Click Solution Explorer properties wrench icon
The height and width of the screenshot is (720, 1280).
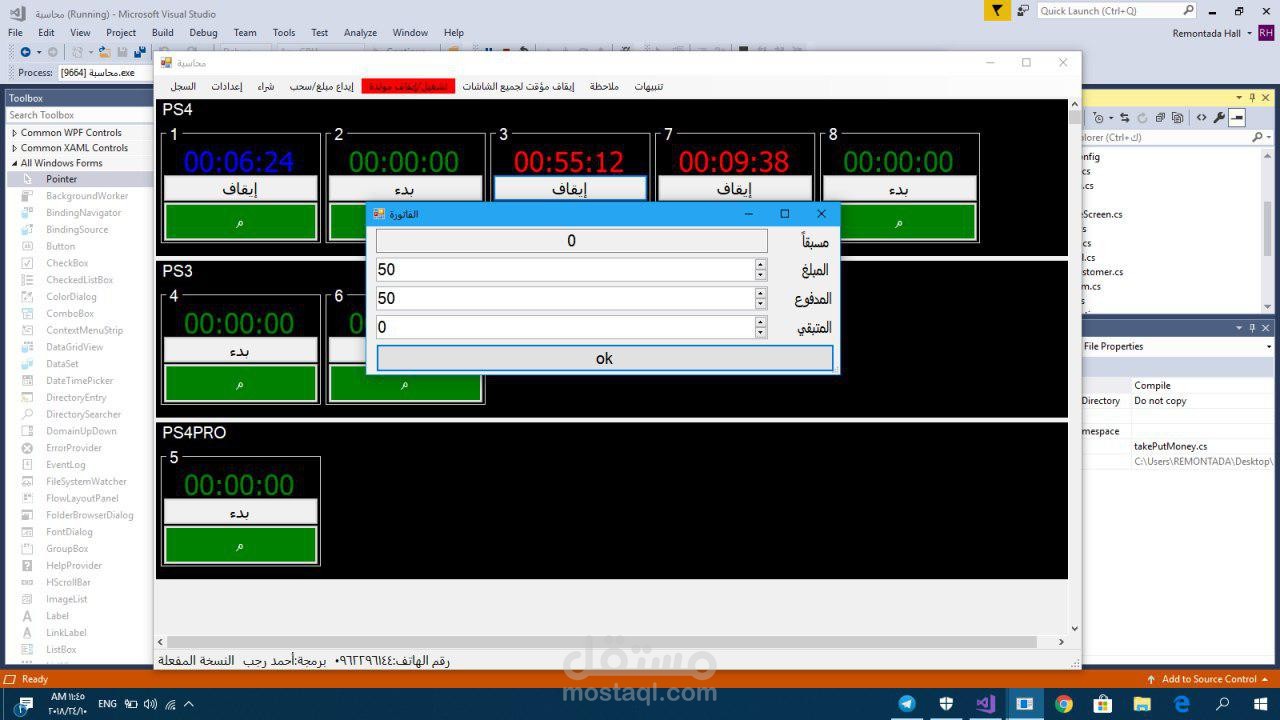click(x=1219, y=118)
